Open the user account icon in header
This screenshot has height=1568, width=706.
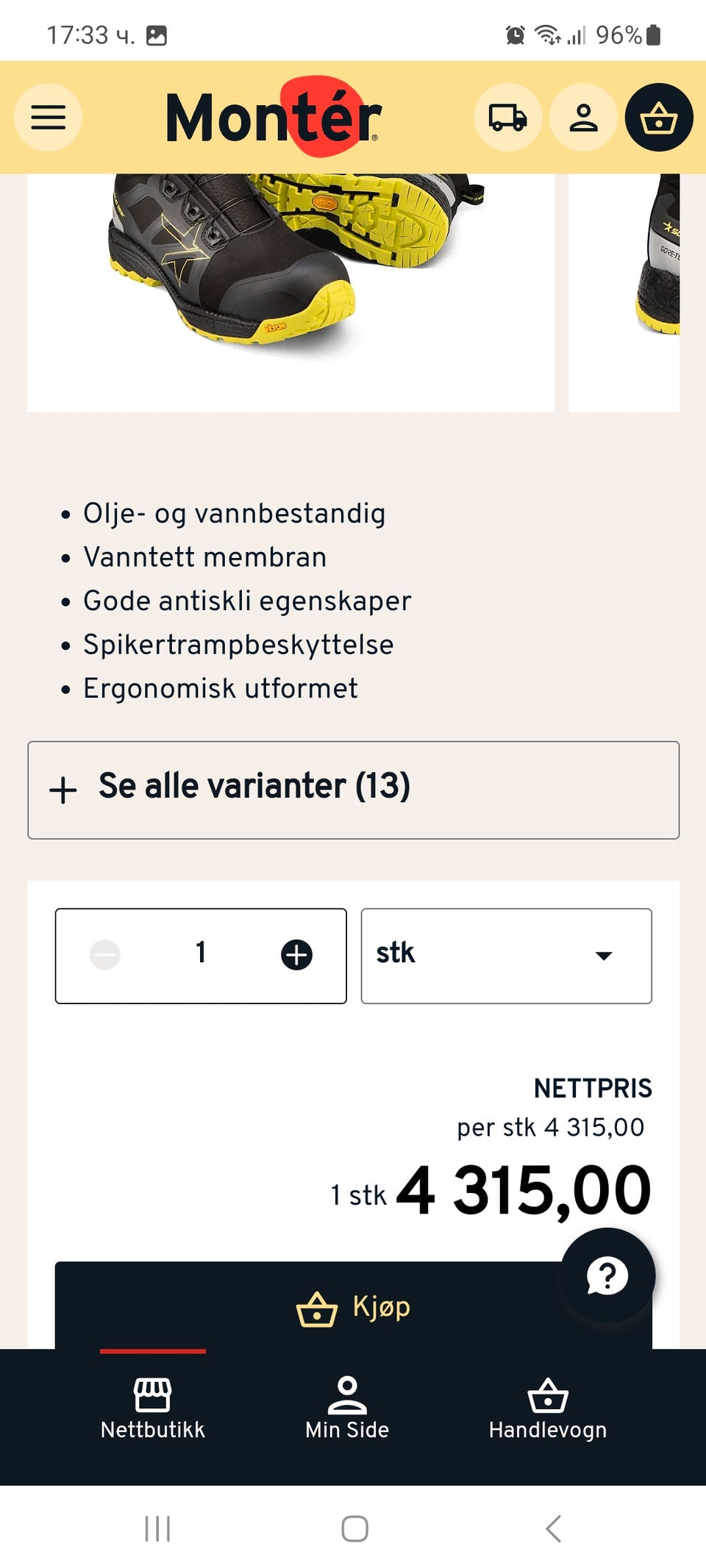(583, 118)
